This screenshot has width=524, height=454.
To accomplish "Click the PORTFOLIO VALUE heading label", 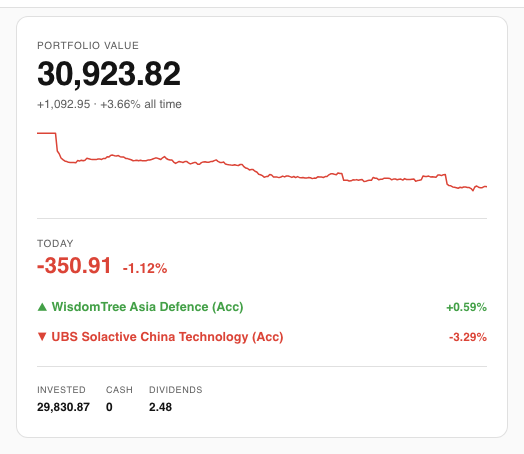I will coord(88,45).
